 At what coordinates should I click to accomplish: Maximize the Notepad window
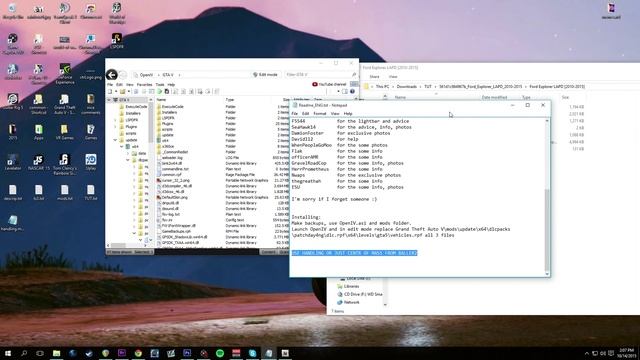click(x=527, y=105)
